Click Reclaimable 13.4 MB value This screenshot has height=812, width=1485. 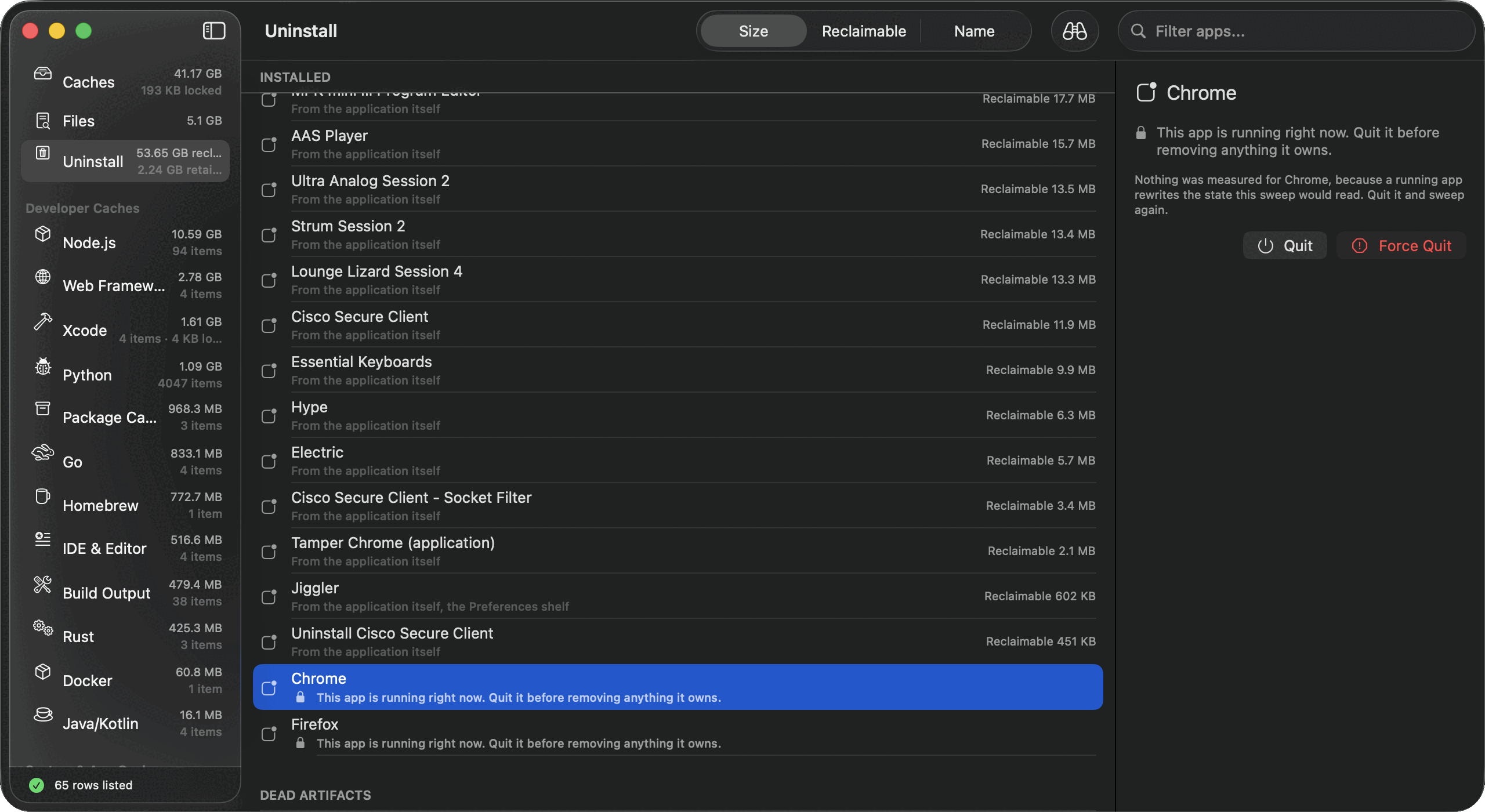click(x=1038, y=234)
